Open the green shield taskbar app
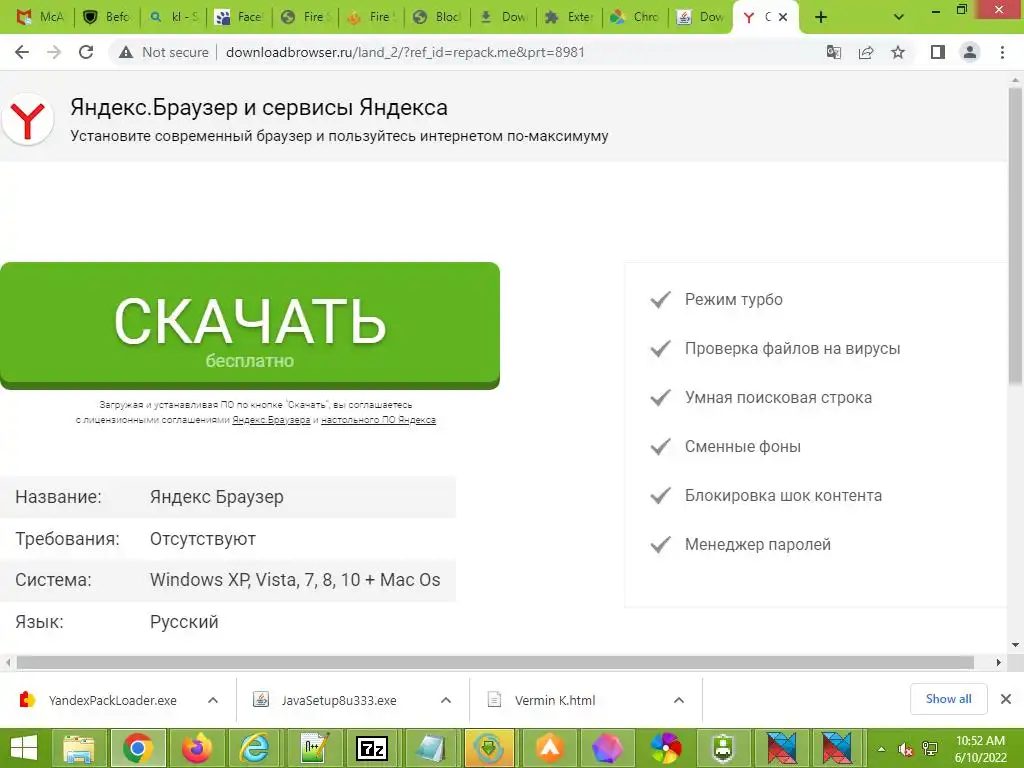Viewport: 1024px width, 768px height. pyautogui.click(x=723, y=748)
